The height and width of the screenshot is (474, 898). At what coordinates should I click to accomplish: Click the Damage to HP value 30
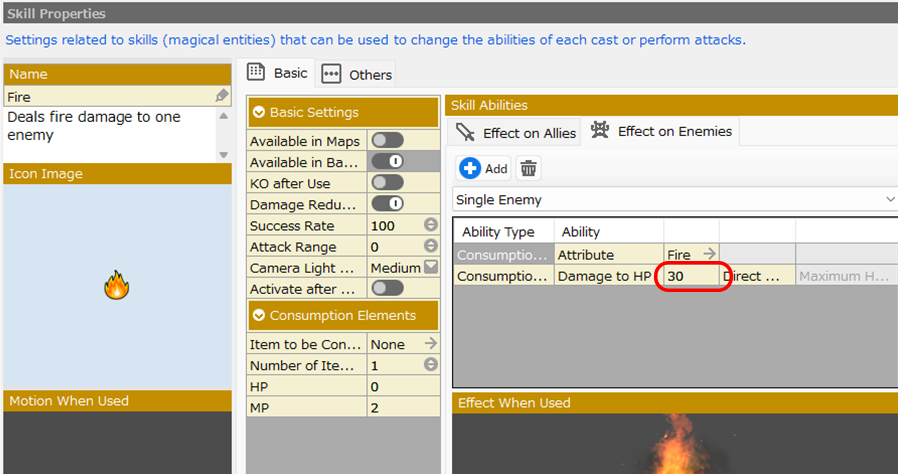pyautogui.click(x=691, y=276)
